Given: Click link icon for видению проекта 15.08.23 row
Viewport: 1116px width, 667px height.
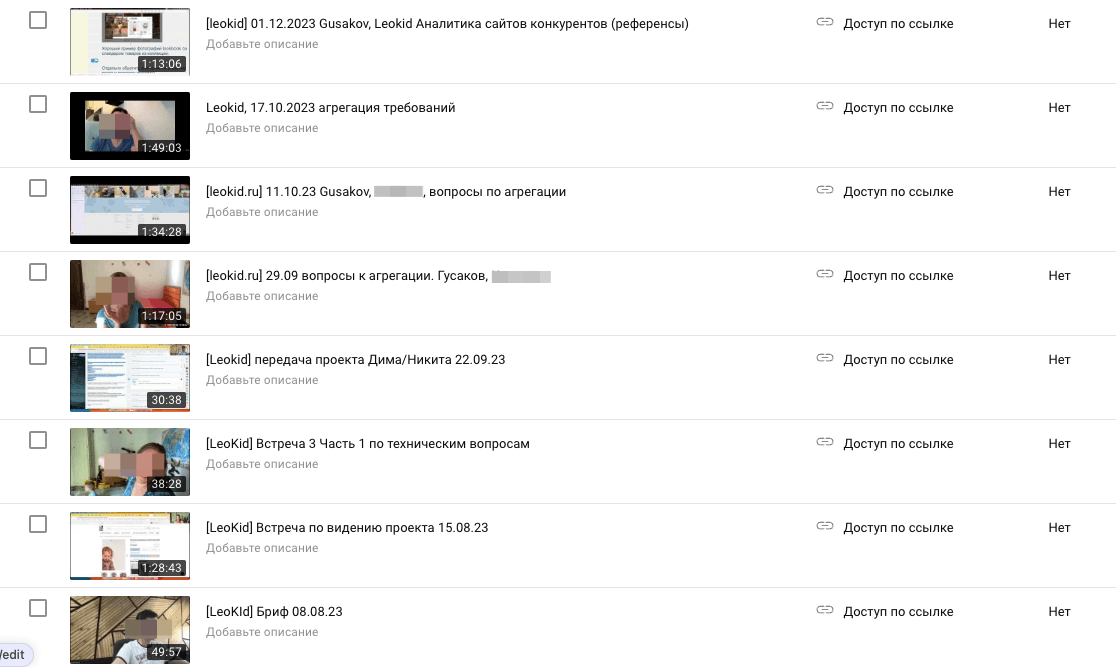Looking at the screenshot, I should [825, 527].
